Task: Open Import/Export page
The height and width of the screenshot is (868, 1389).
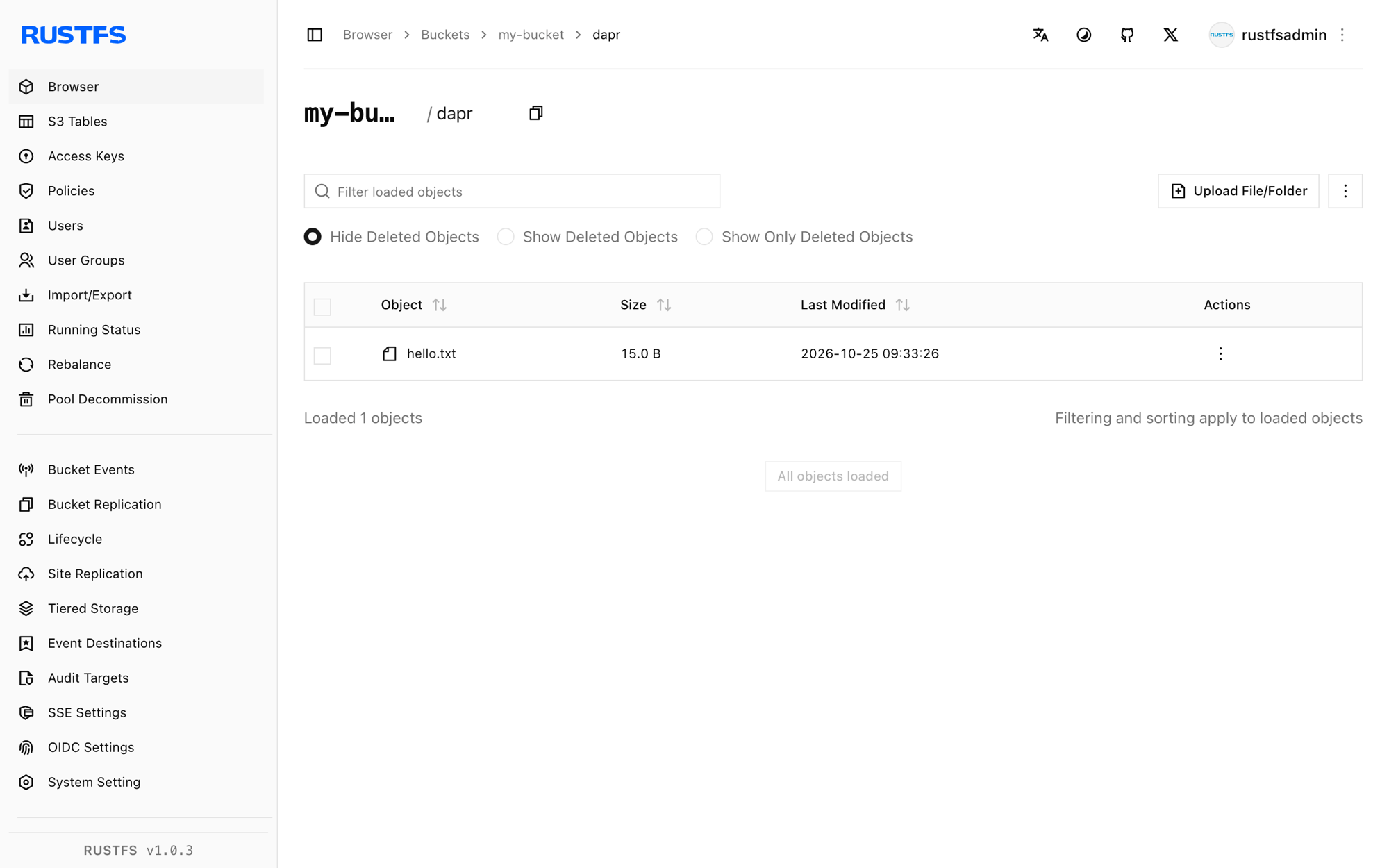Action: click(x=136, y=295)
